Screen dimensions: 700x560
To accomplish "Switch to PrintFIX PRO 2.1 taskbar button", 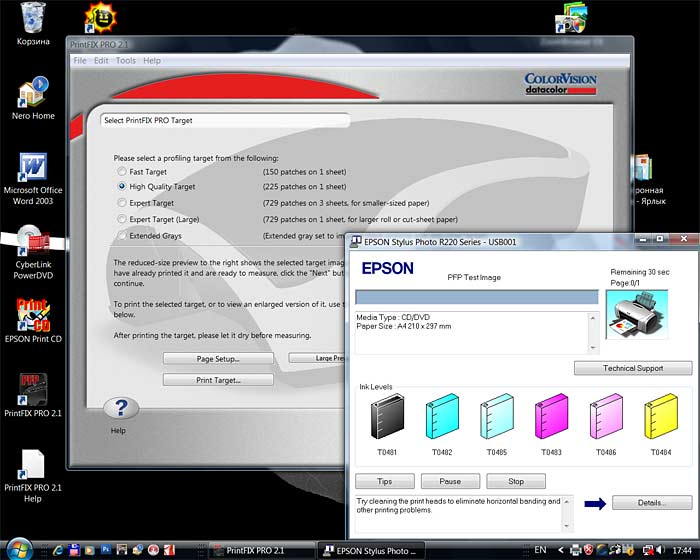I will pos(262,550).
